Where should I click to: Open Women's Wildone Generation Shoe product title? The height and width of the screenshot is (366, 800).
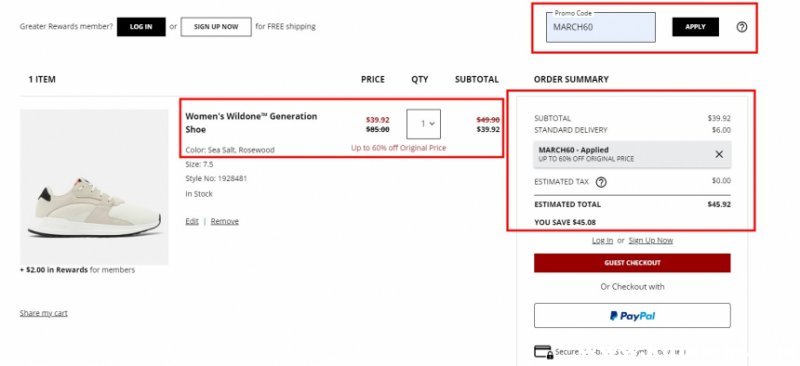(x=251, y=123)
